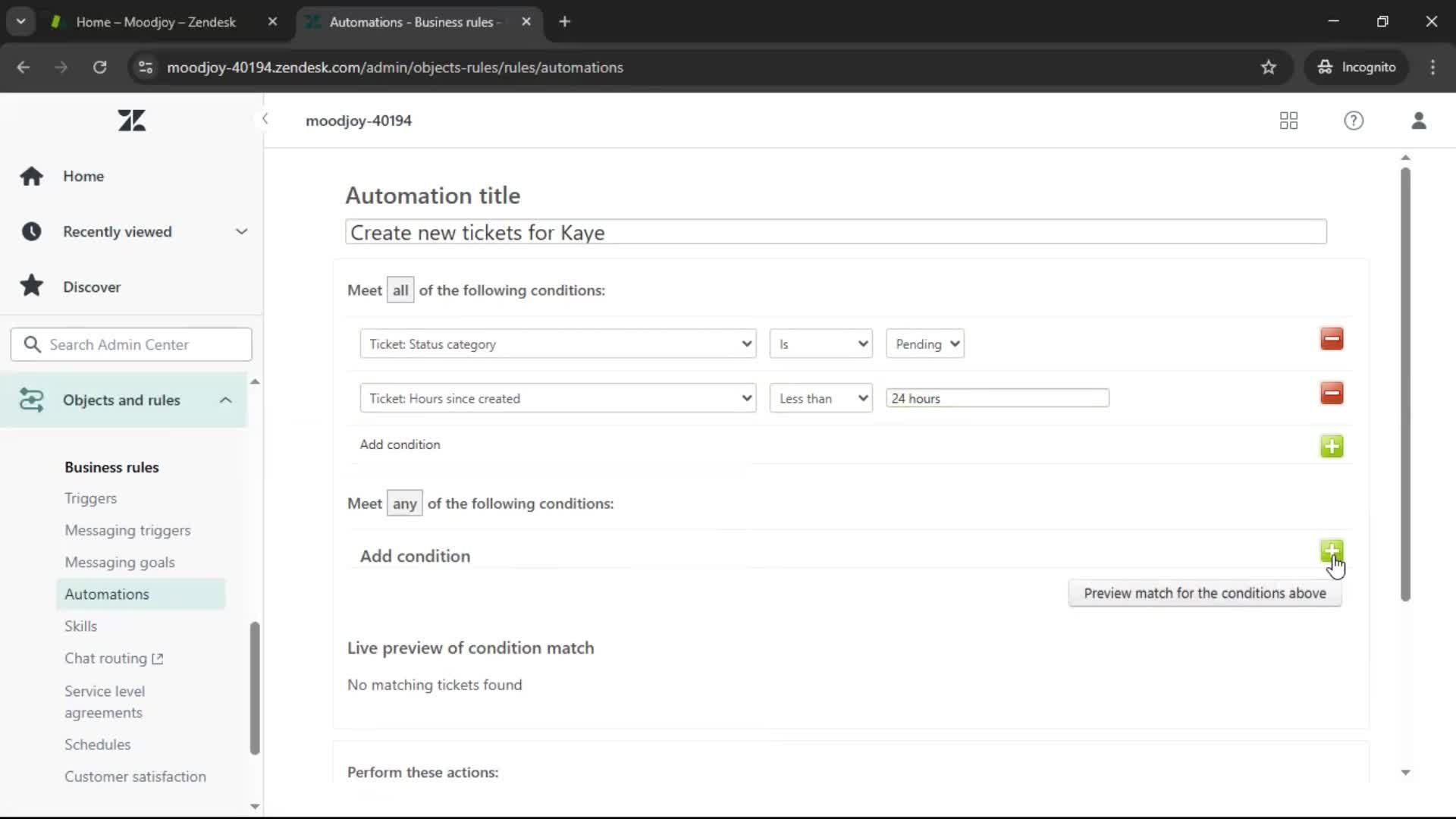Edit the Automation title input field

(836, 232)
